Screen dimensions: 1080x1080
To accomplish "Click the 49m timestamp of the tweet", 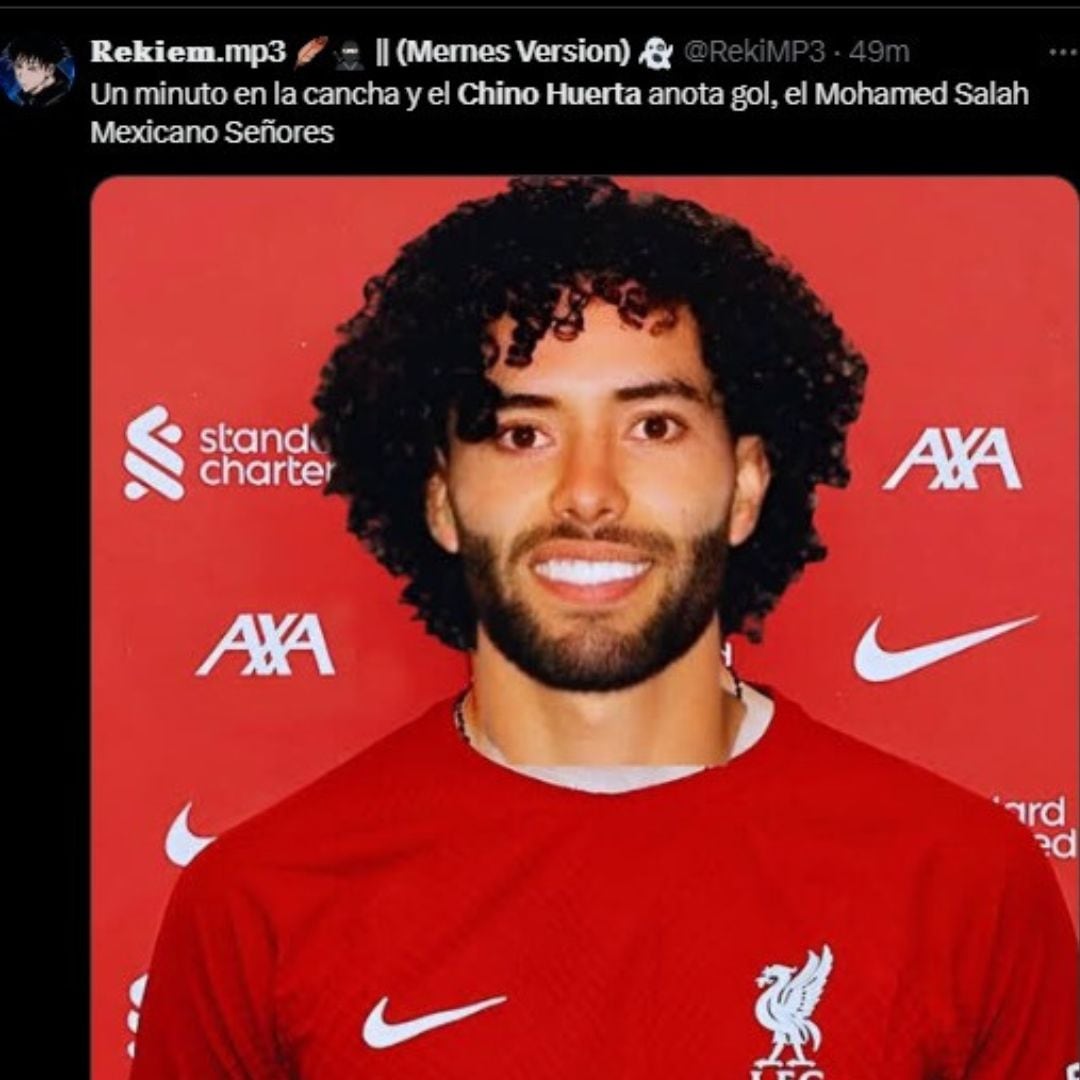I will pyautogui.click(x=879, y=52).
